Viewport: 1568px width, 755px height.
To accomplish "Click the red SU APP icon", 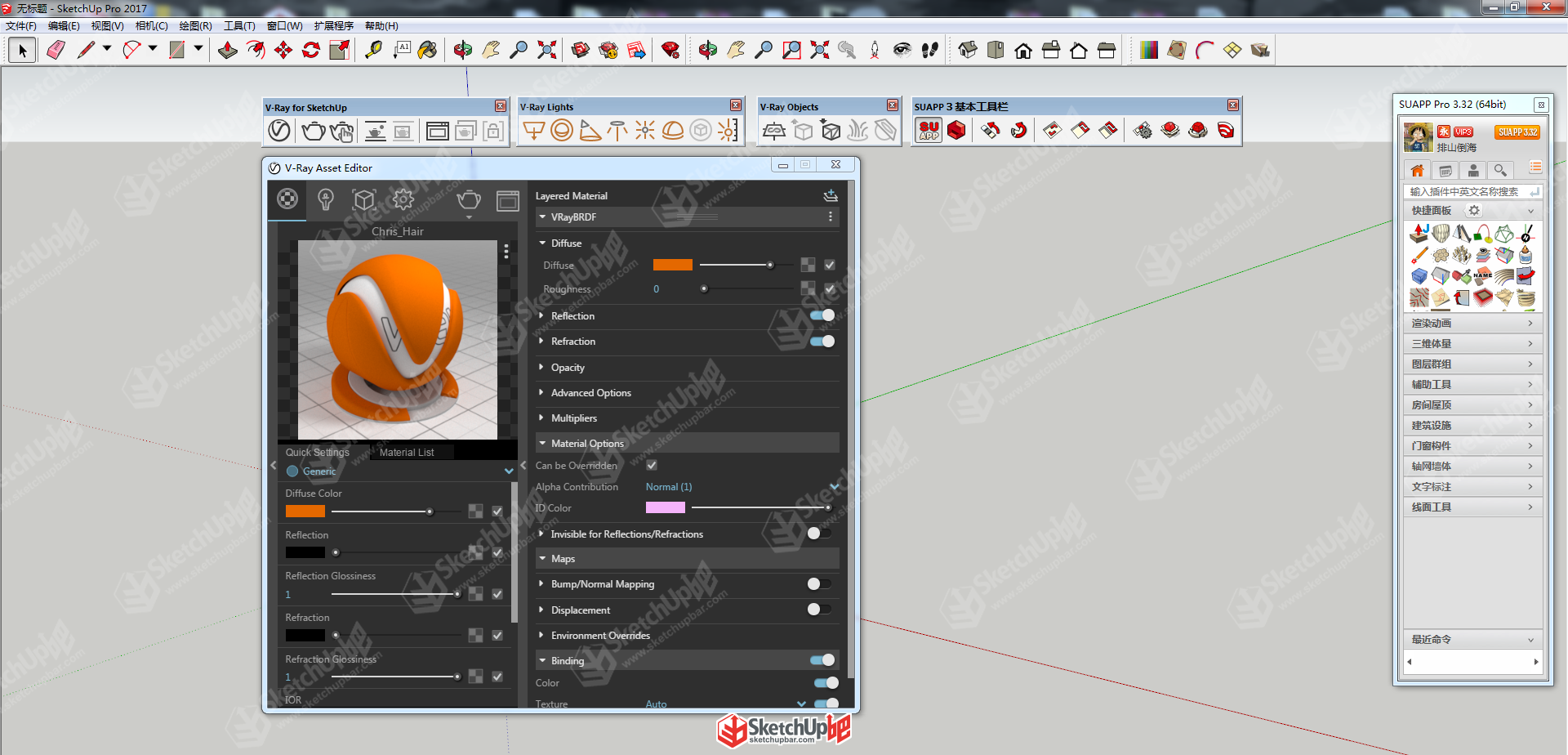I will (929, 131).
